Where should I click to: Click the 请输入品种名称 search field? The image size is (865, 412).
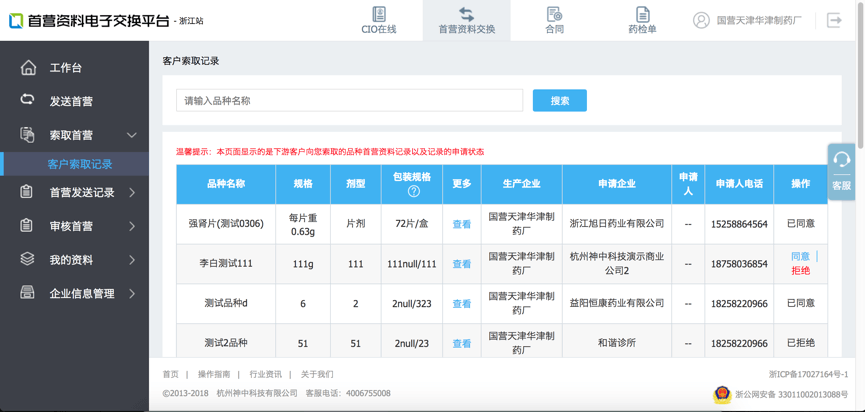349,100
